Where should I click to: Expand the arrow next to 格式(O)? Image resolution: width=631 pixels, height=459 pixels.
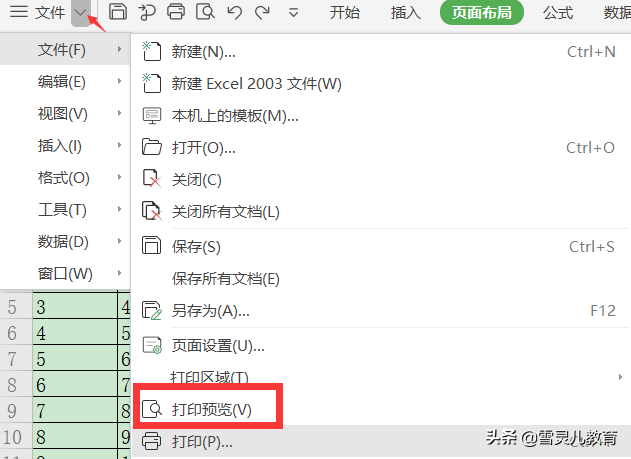[120, 177]
